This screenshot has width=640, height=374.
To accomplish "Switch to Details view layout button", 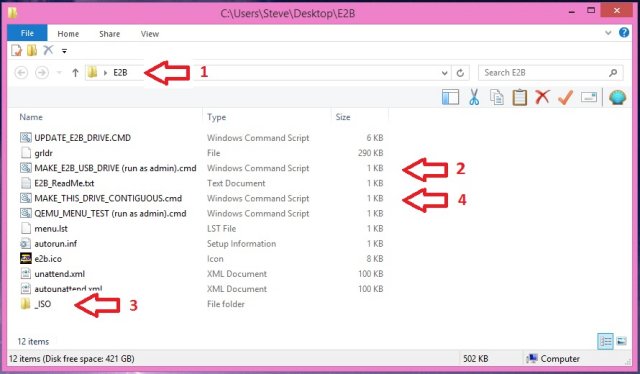I will (605, 341).
